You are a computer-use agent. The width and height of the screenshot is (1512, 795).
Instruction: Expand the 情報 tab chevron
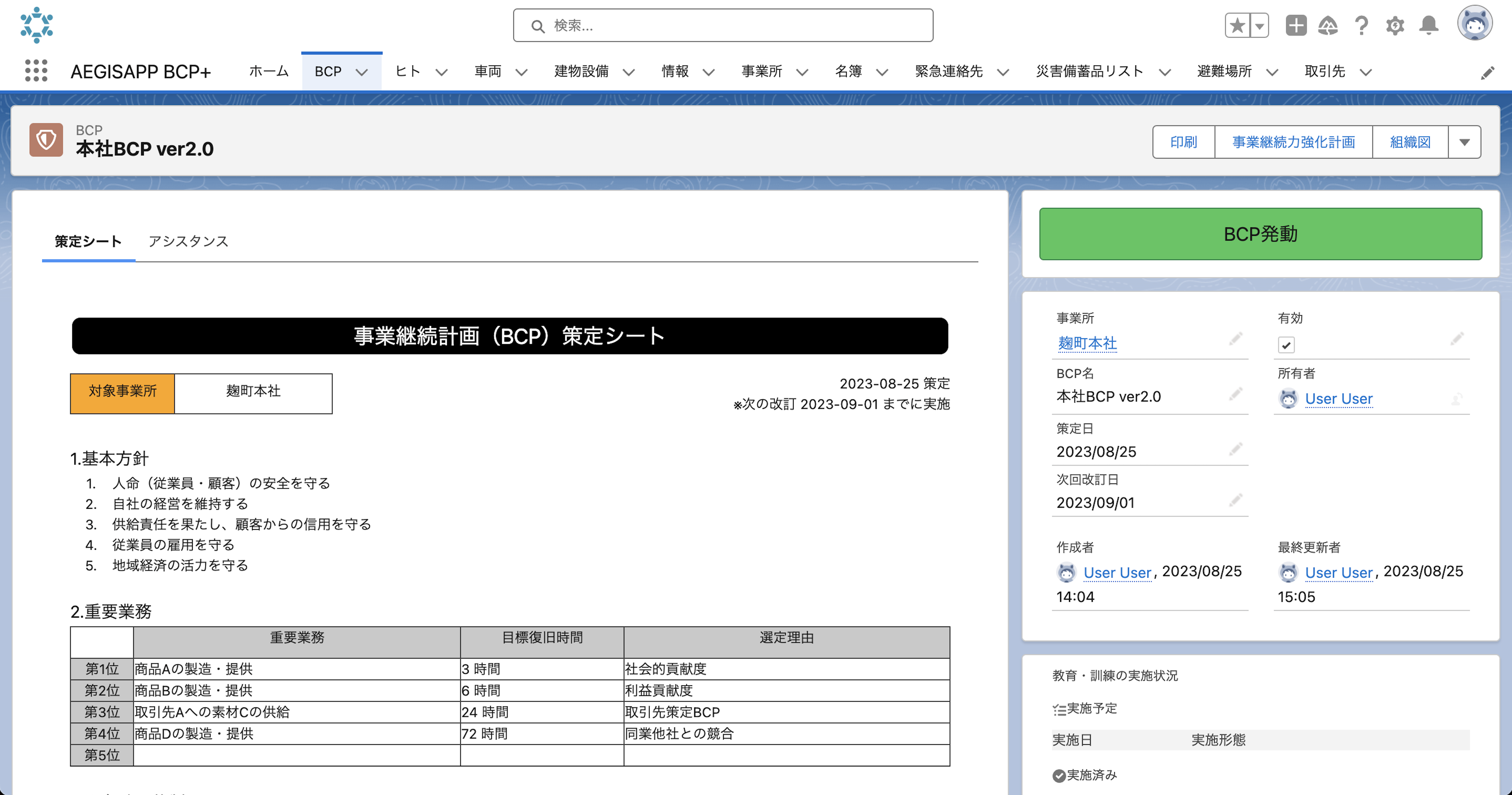tap(708, 72)
